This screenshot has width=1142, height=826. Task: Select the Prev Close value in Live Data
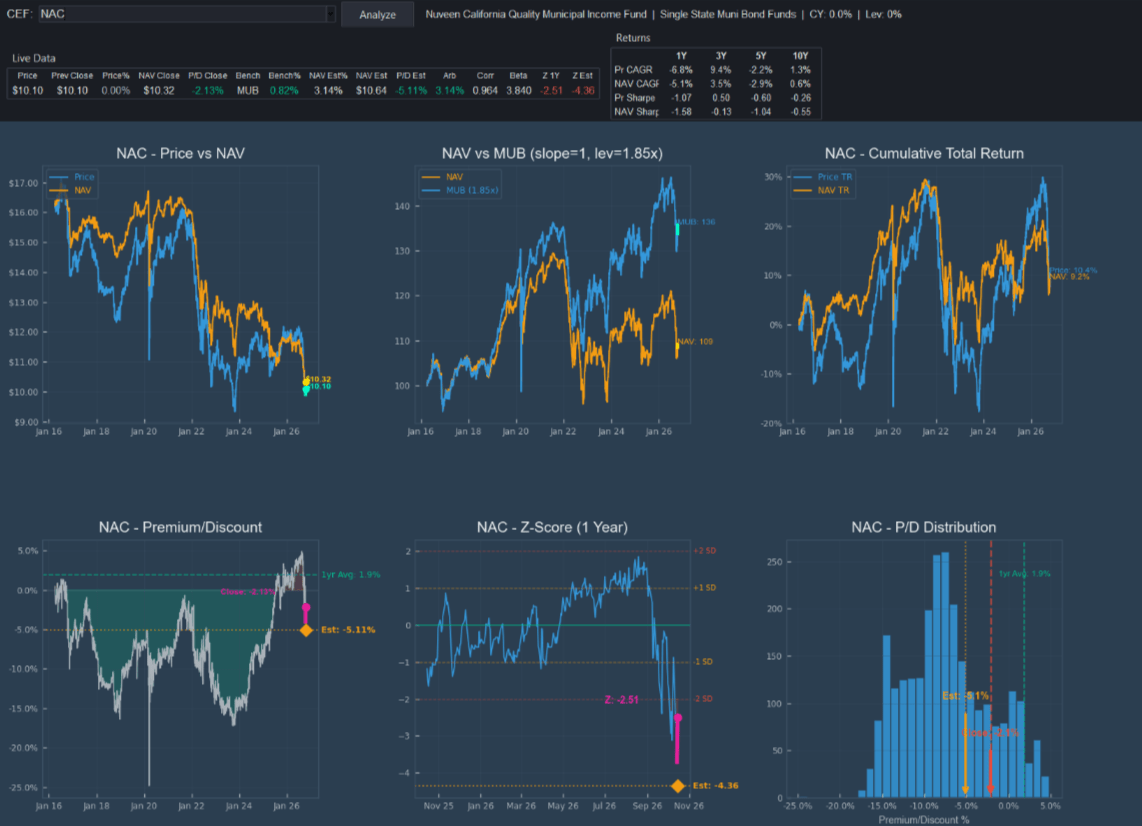click(72, 90)
